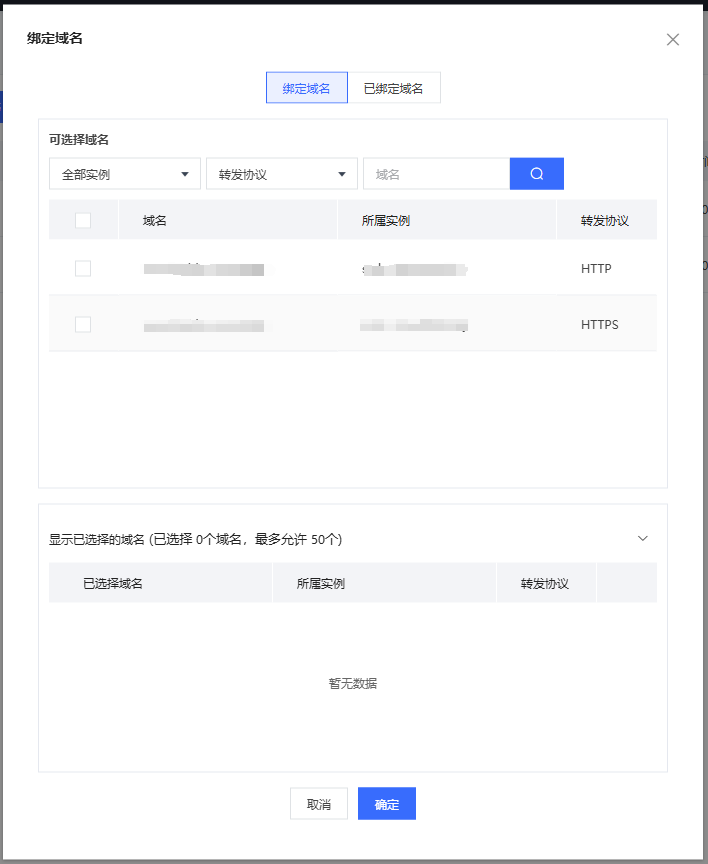Switch to the 已绑定域名 tab
The height and width of the screenshot is (864, 708).
tap(393, 88)
